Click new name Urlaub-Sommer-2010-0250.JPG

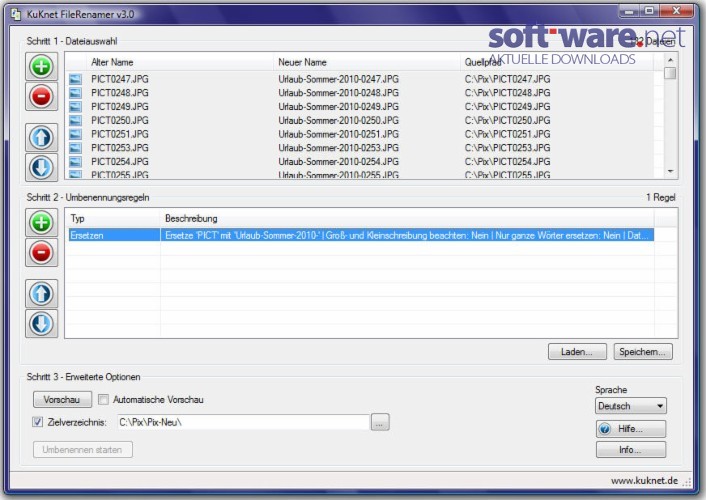pos(339,120)
